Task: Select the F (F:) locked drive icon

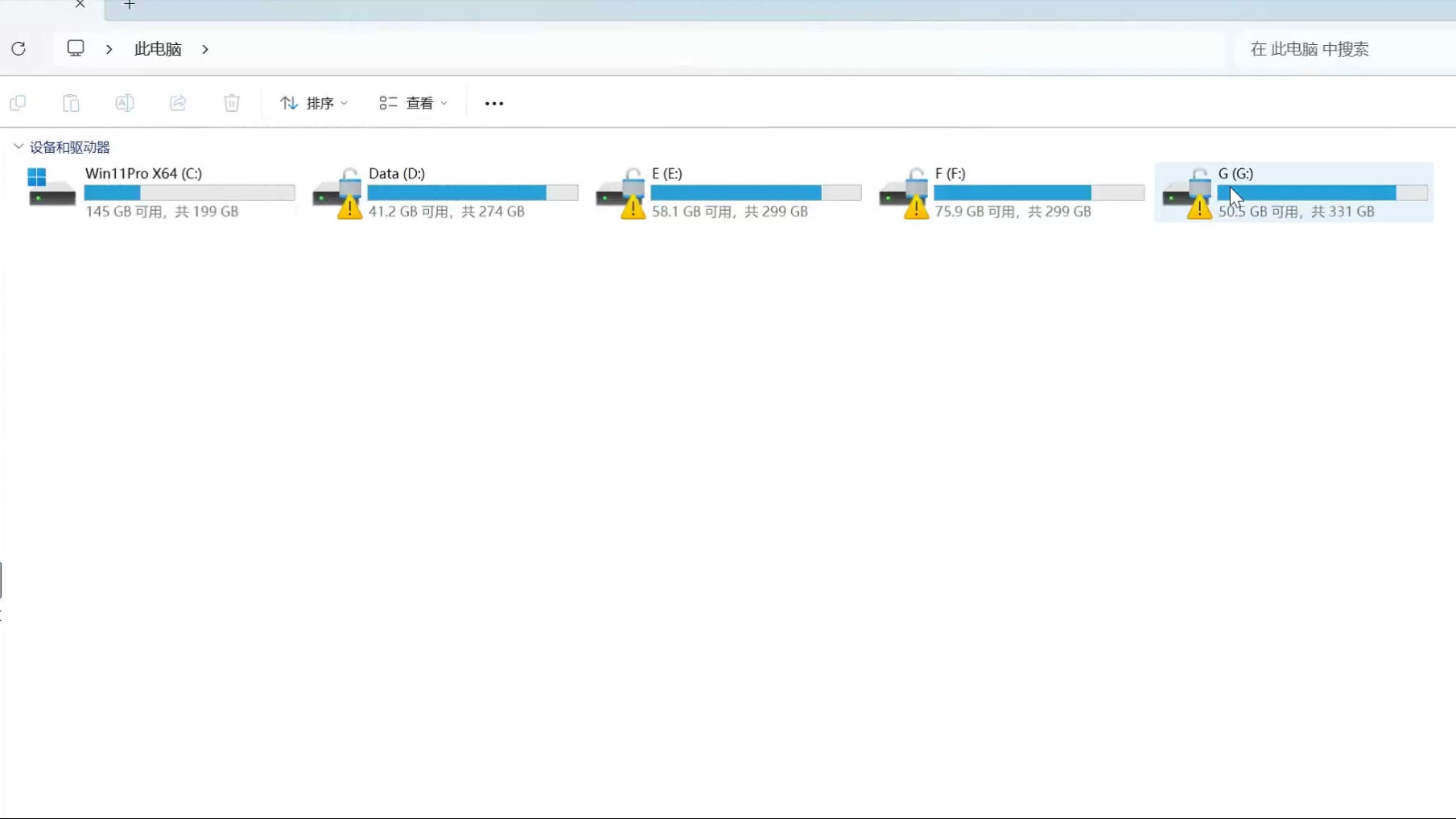Action: (x=905, y=193)
